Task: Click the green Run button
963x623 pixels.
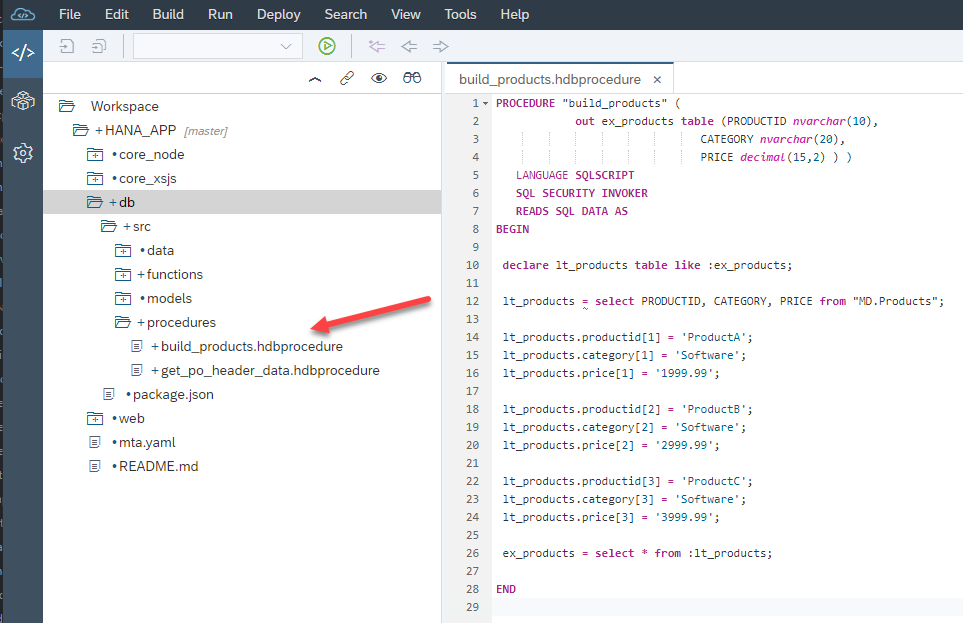Action: (x=327, y=46)
